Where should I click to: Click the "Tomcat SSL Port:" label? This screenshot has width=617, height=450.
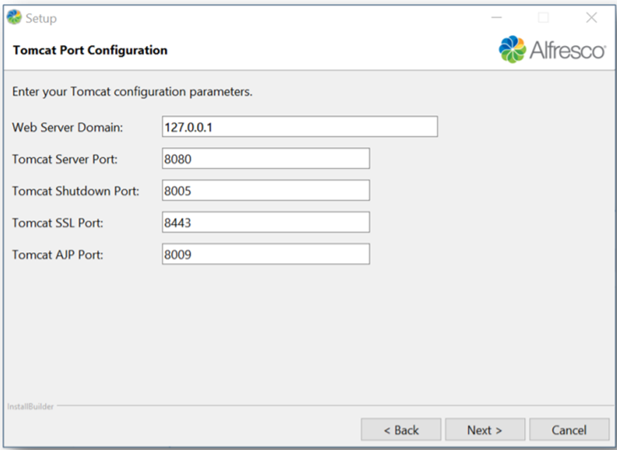pos(58,223)
